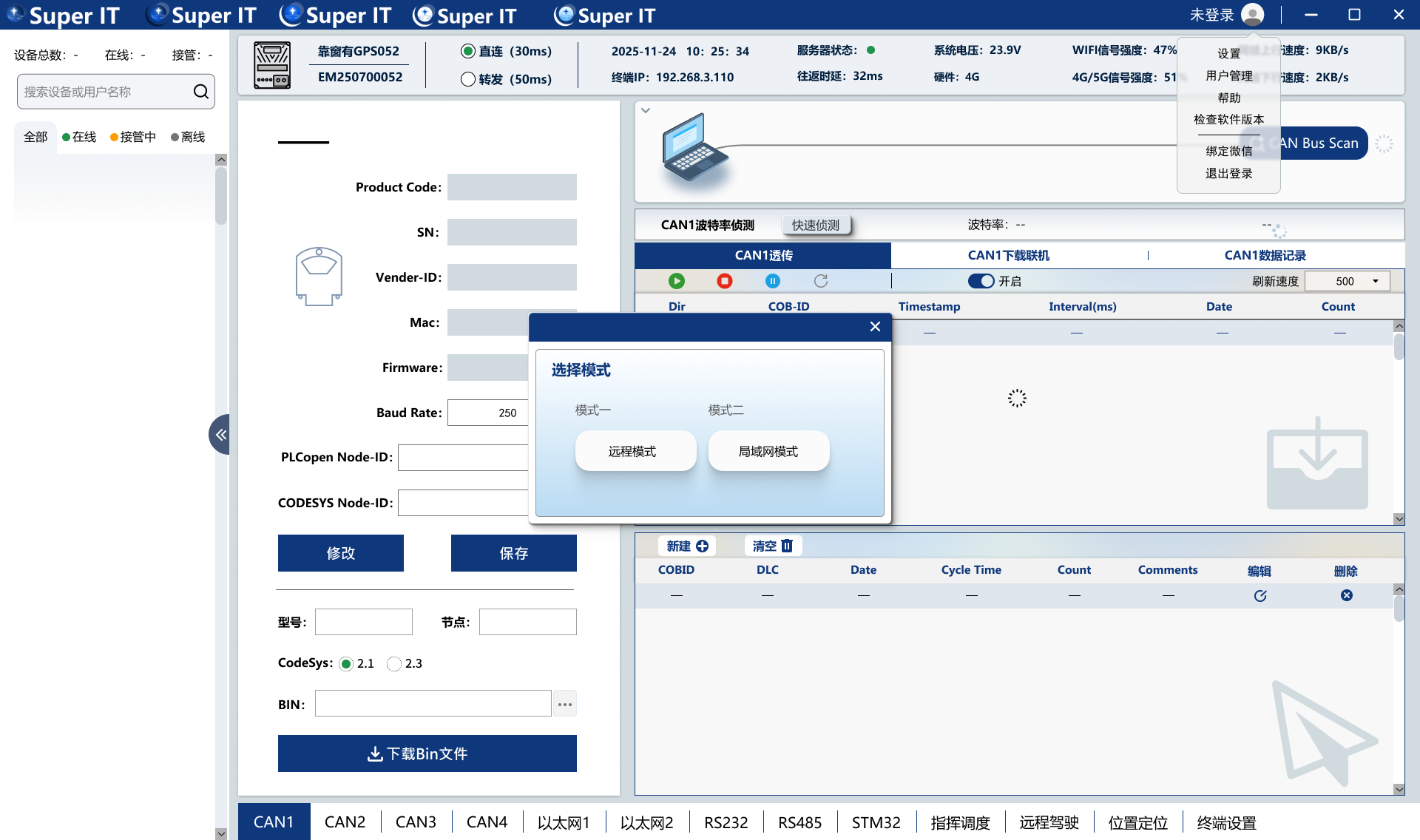
Task: Switch to the CAN1下载联机 tab
Action: (x=1008, y=256)
